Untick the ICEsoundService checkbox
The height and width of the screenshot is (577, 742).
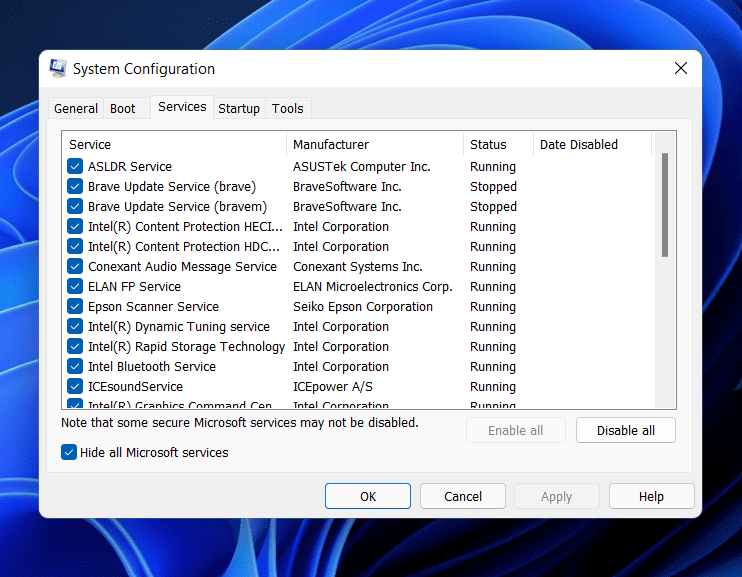(75, 387)
